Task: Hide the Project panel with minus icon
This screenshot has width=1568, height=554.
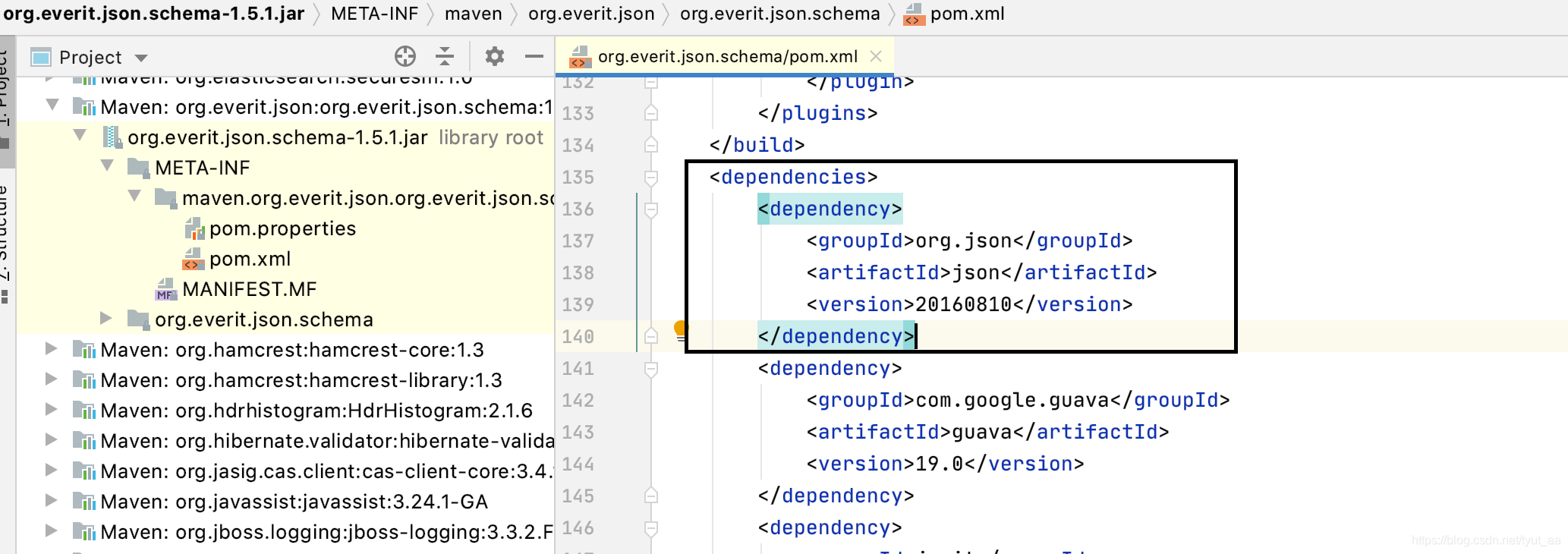Action: (x=534, y=56)
